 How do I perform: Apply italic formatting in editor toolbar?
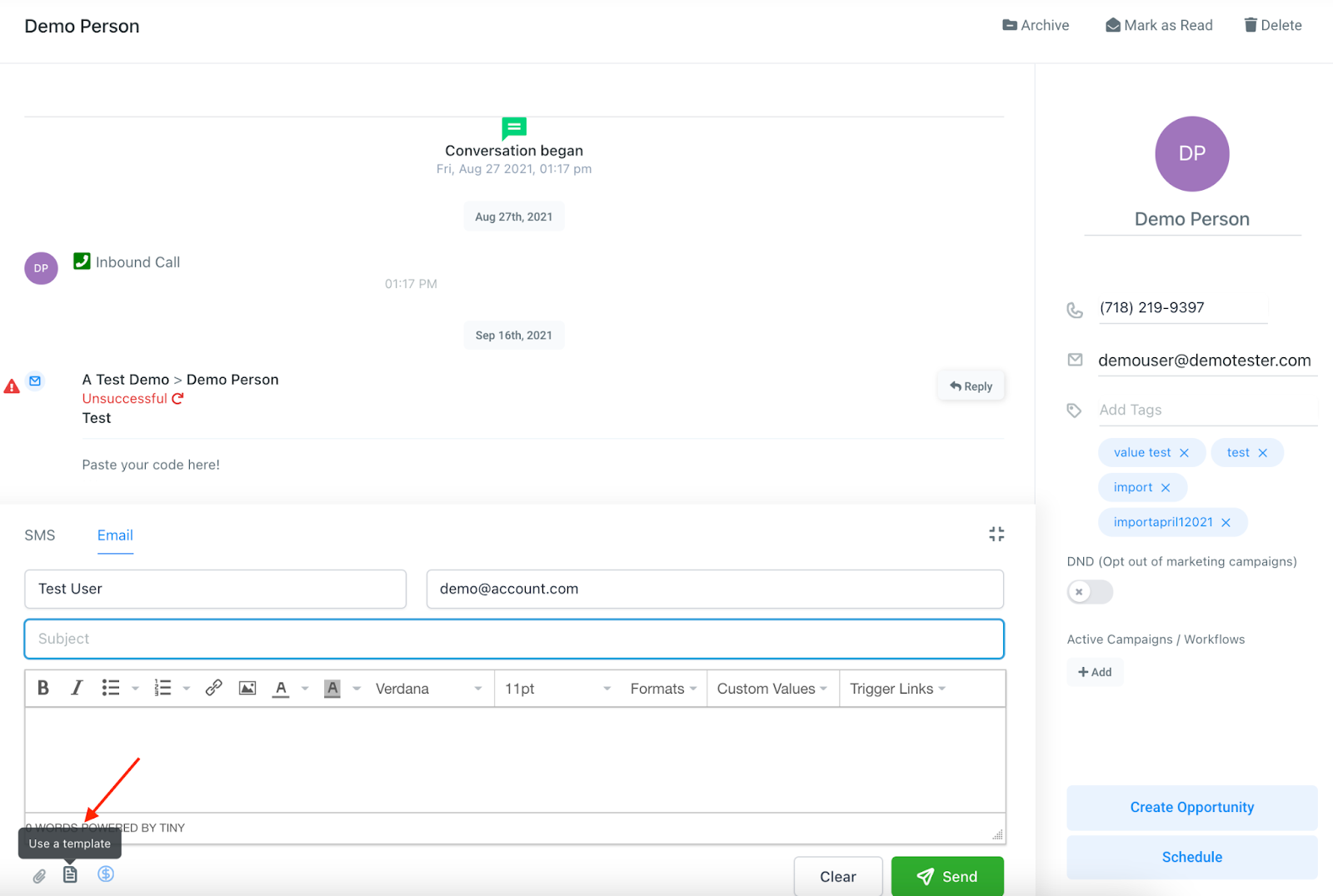pyautogui.click(x=77, y=688)
